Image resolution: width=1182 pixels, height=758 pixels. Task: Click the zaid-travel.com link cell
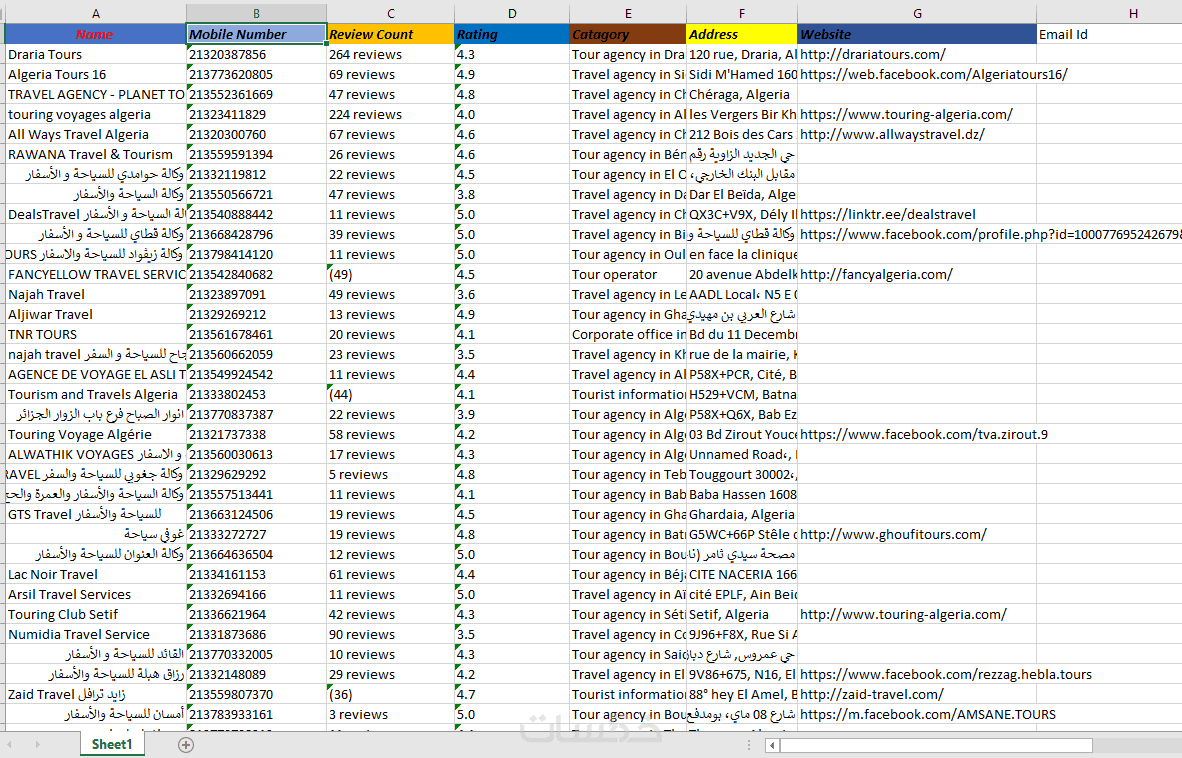click(871, 694)
